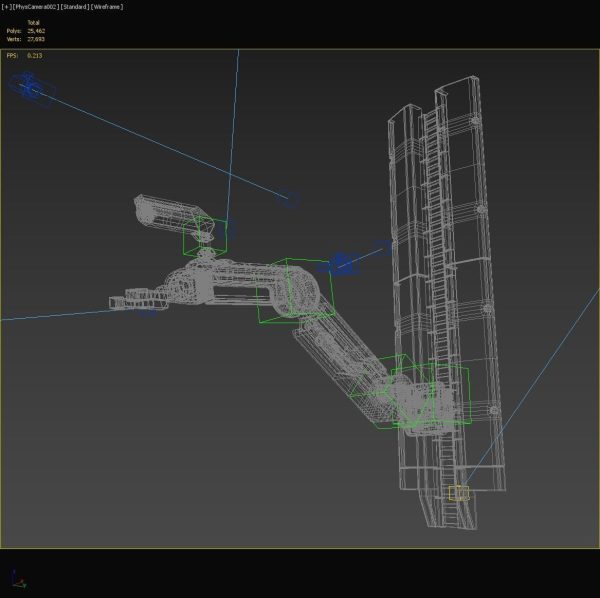Select the green bounding box at the elbow joint
The image size is (600, 598).
[295, 290]
